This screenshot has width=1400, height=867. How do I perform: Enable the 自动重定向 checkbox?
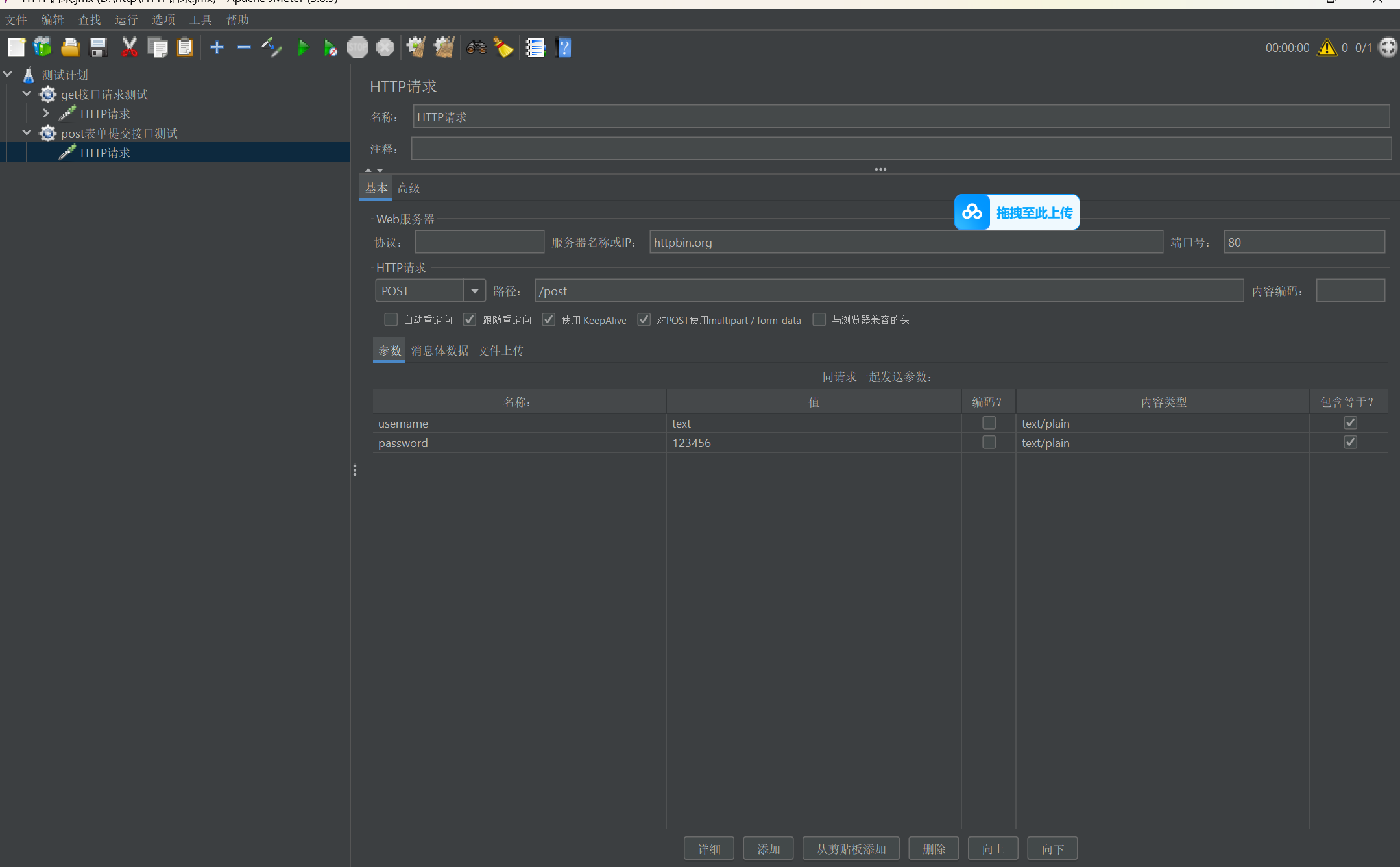pyautogui.click(x=391, y=319)
